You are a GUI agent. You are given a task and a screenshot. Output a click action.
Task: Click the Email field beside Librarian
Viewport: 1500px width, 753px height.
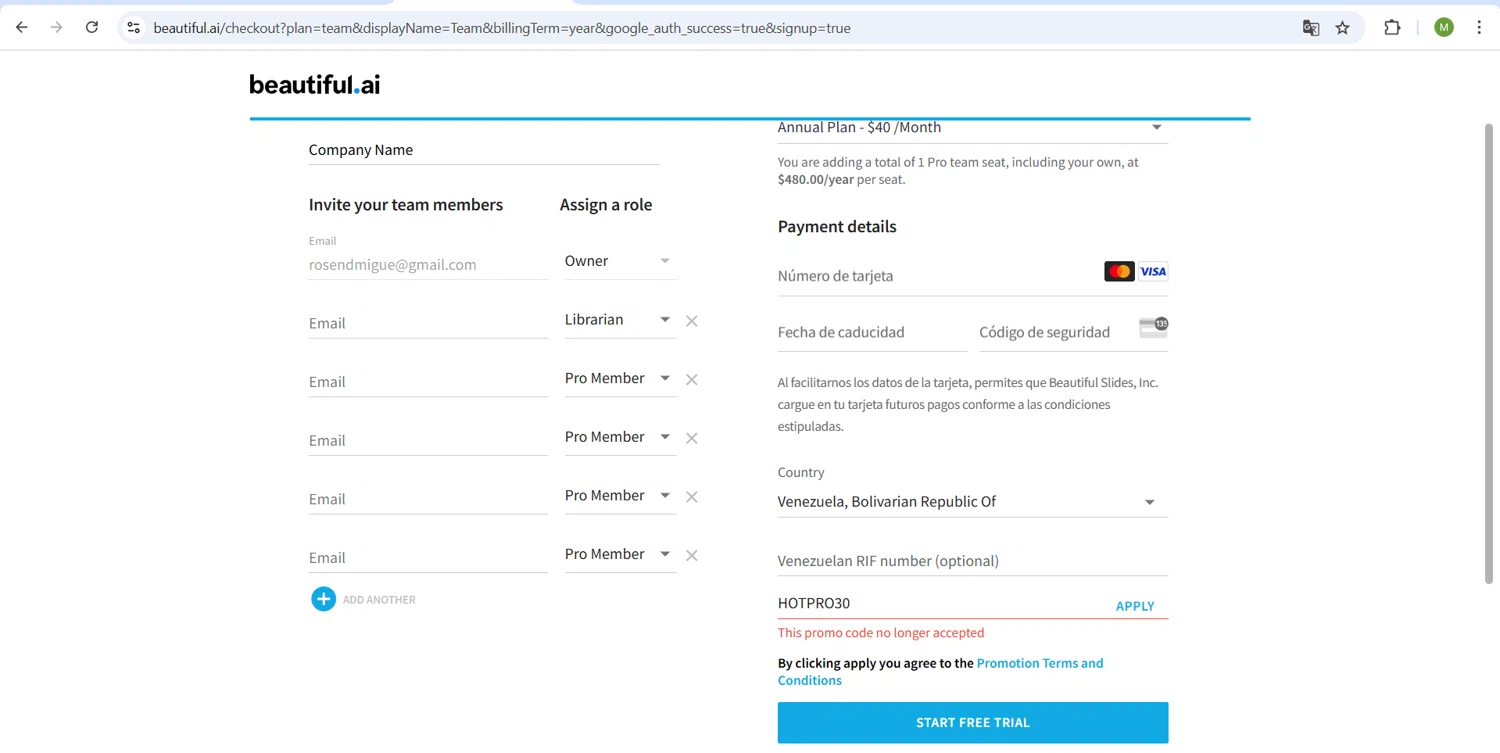tap(428, 323)
